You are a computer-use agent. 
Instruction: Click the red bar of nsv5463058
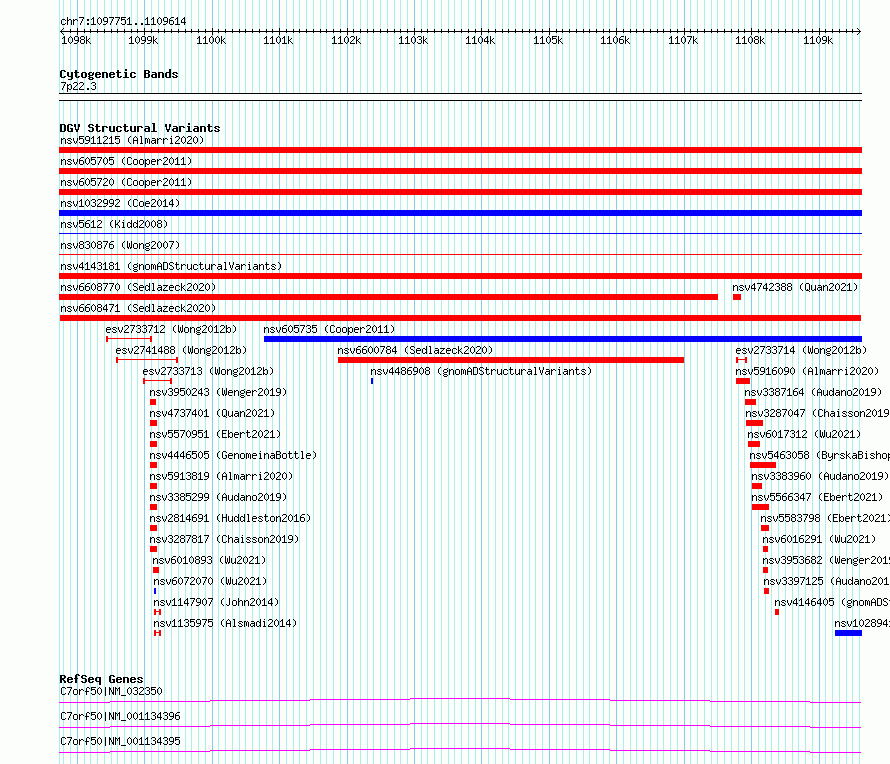click(763, 465)
